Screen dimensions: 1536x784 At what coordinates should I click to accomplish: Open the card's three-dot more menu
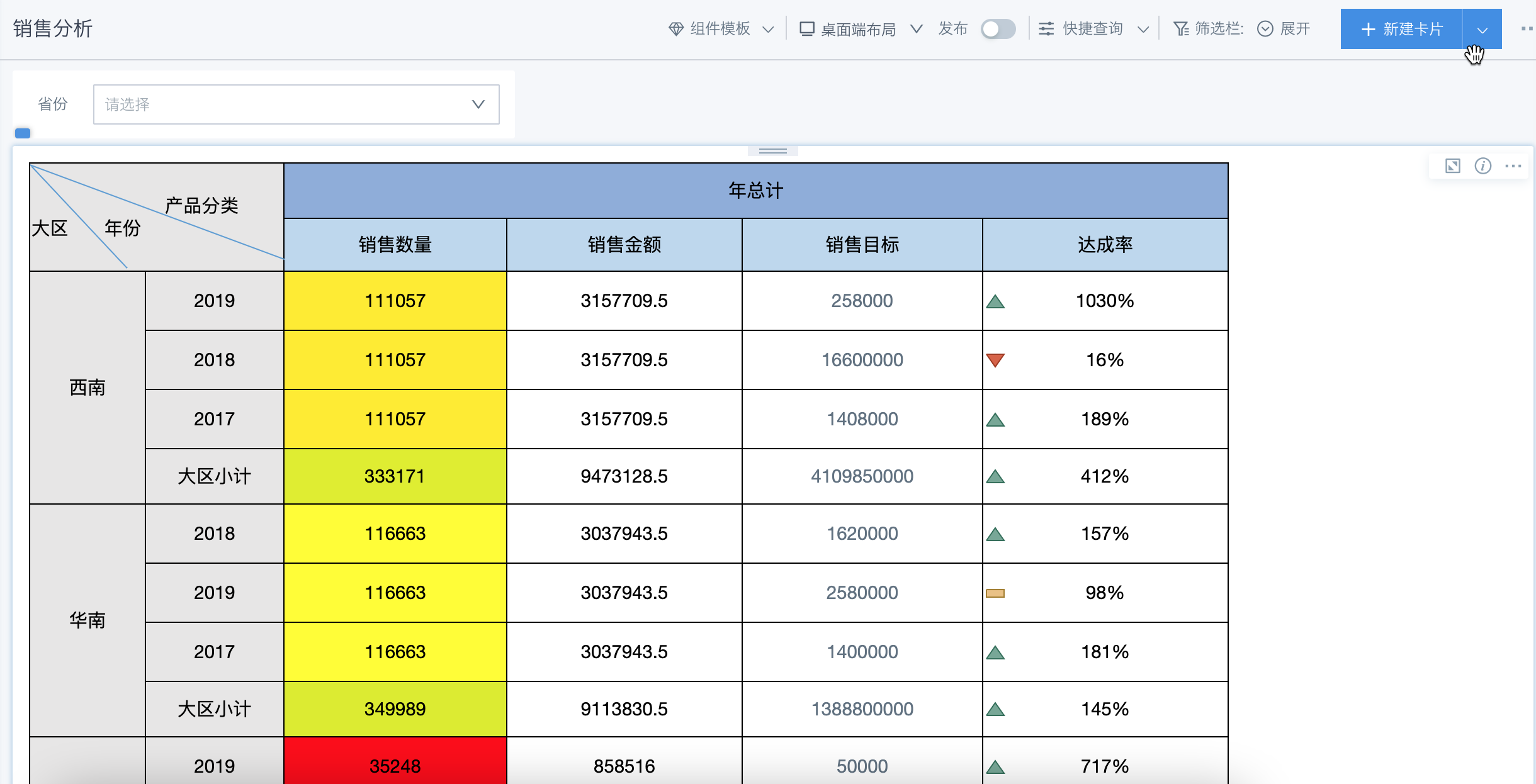[1513, 166]
